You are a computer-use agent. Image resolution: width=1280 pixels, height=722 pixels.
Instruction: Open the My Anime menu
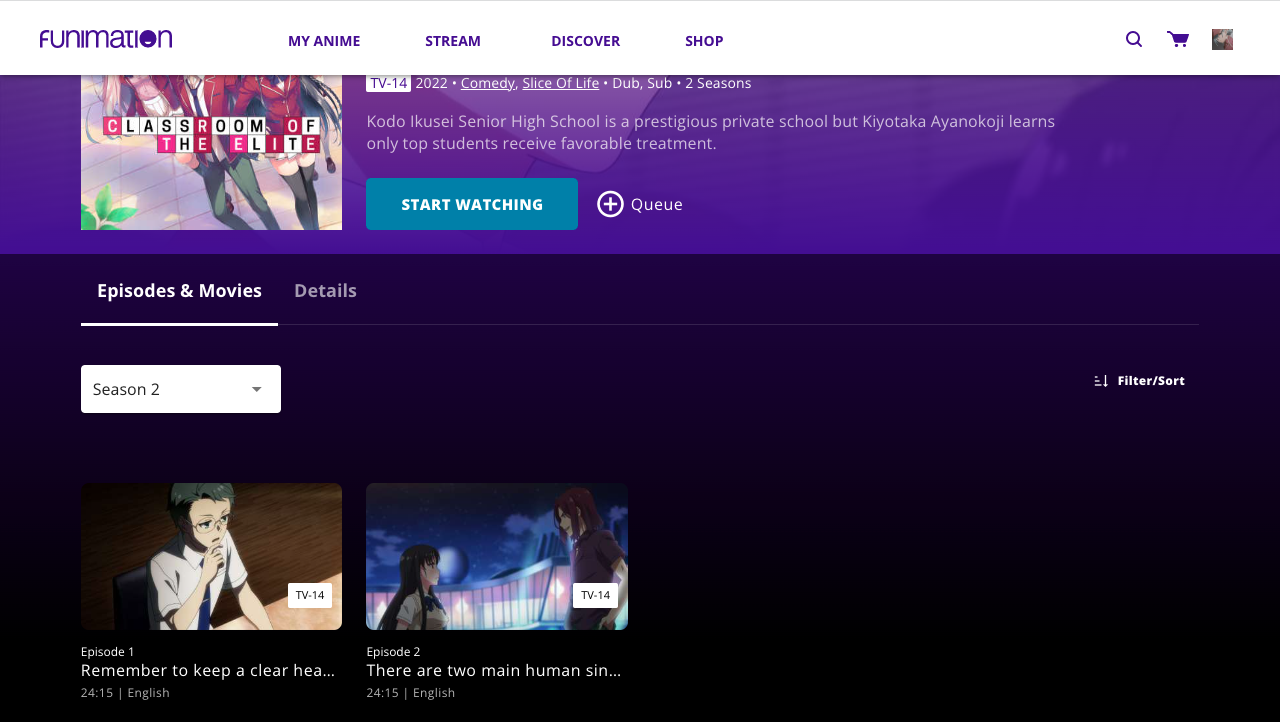(324, 41)
